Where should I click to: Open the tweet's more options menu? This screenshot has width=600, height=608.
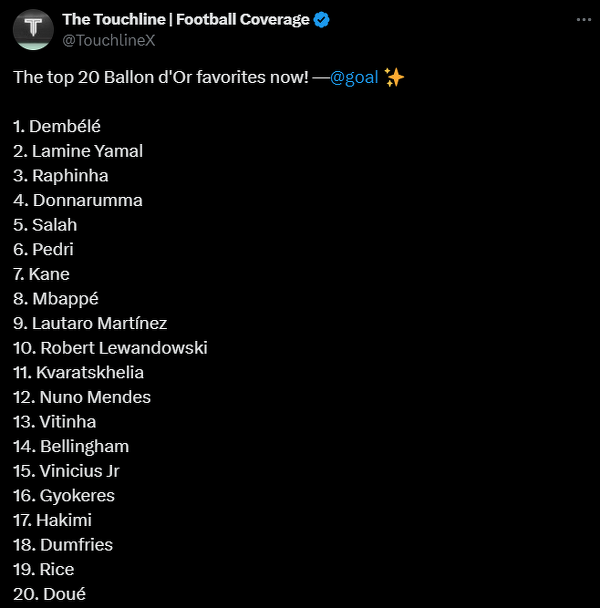pyautogui.click(x=583, y=19)
